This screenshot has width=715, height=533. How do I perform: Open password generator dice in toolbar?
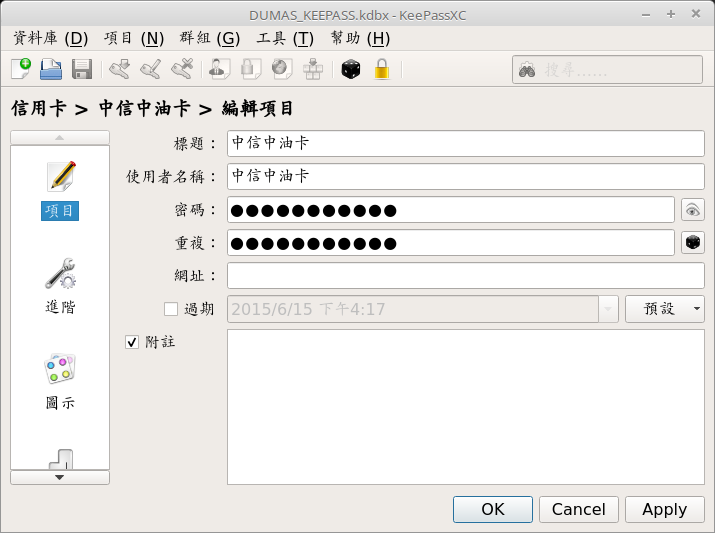tap(351, 69)
